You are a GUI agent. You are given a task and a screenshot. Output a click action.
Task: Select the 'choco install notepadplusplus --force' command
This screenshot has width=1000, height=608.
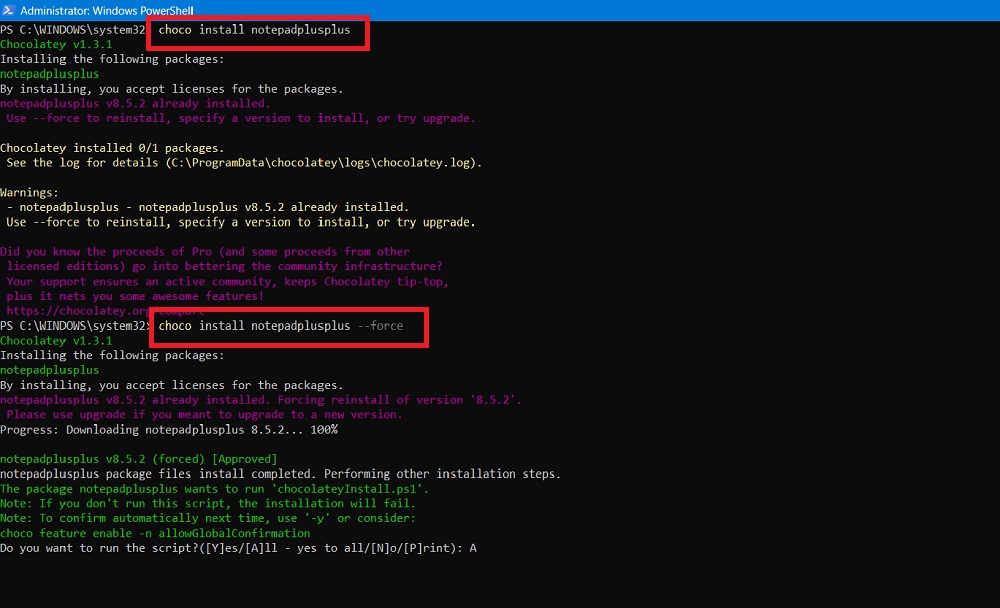coord(286,325)
